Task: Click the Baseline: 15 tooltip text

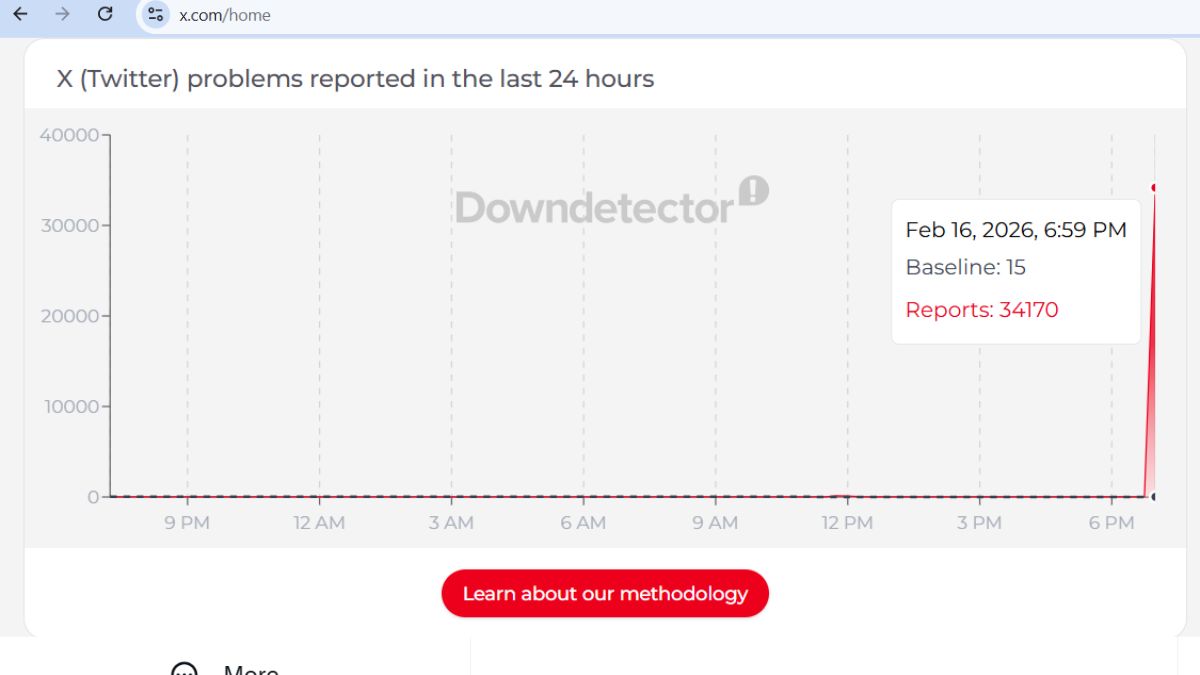Action: 965,267
